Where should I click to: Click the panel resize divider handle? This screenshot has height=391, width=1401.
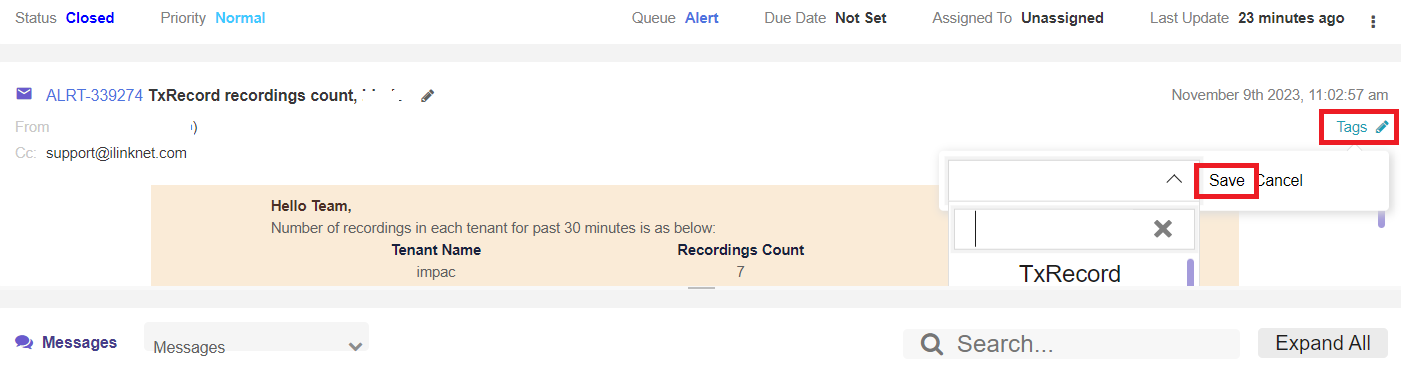point(702,288)
